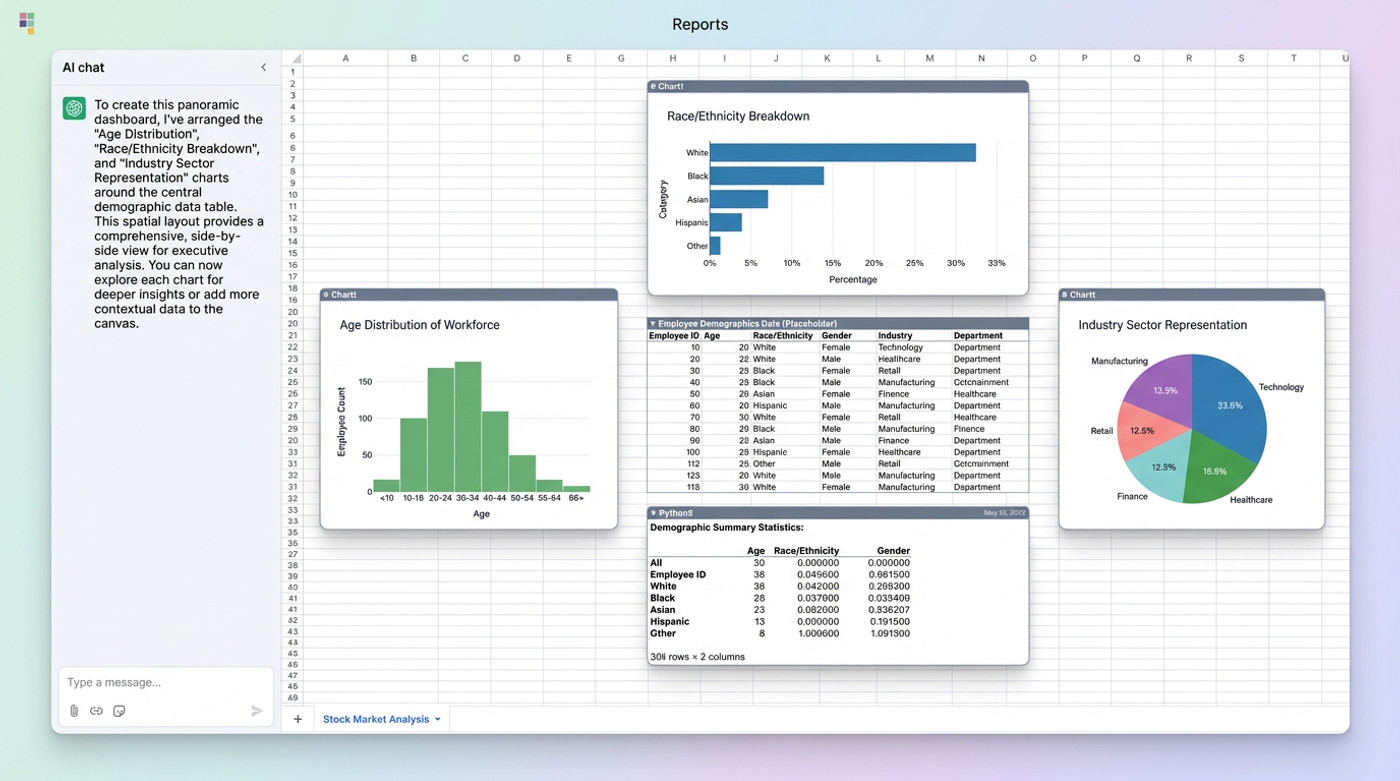Click the Race/Ethnicity column header in the table
Image resolution: width=1400 pixels, height=781 pixels.
(783, 336)
